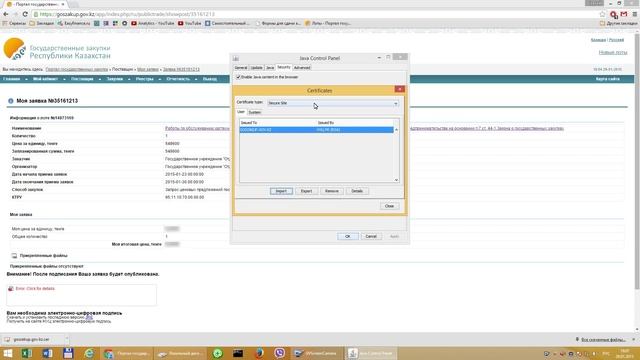Viewport: 640px width, 360px height.
Task: Open the green plus app in taskbar
Action: pyautogui.click(x=218, y=353)
